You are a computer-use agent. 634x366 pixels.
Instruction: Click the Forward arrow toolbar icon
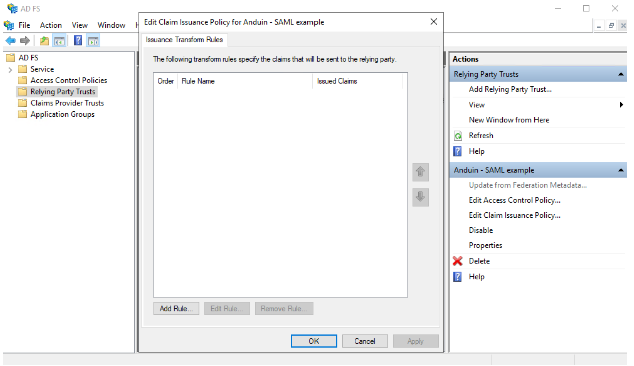tap(25, 40)
